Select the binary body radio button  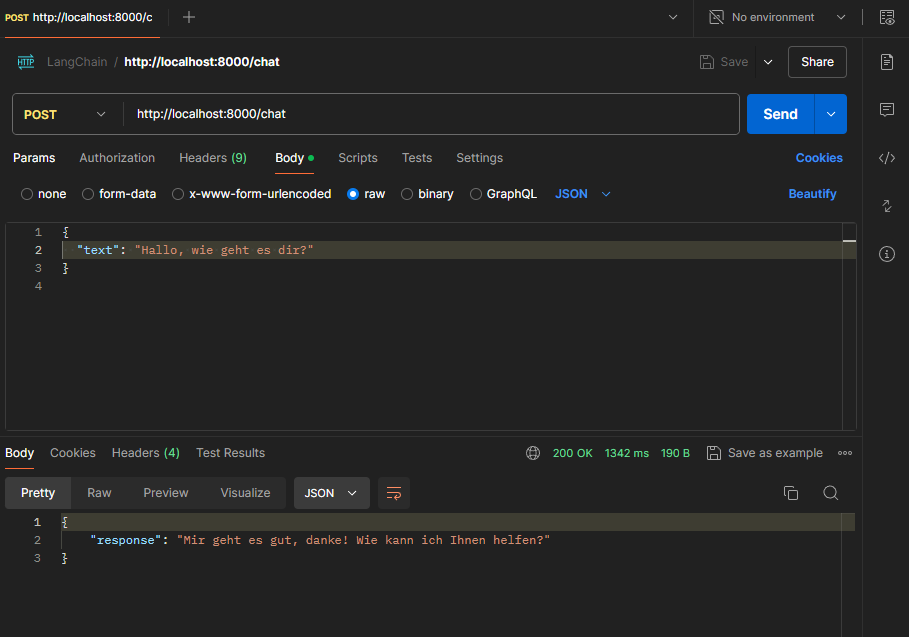pyautogui.click(x=407, y=194)
